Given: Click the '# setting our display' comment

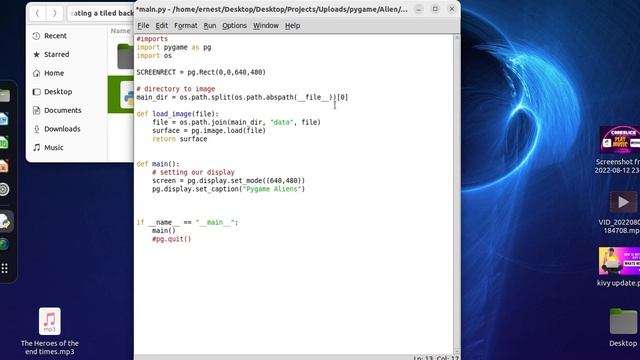Looking at the screenshot, I should [x=193, y=172].
